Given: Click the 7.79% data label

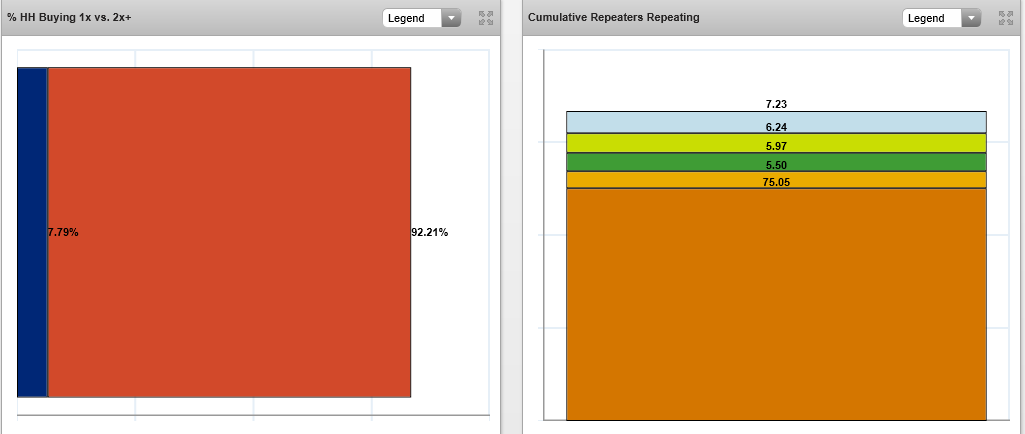Looking at the screenshot, I should pos(63,233).
